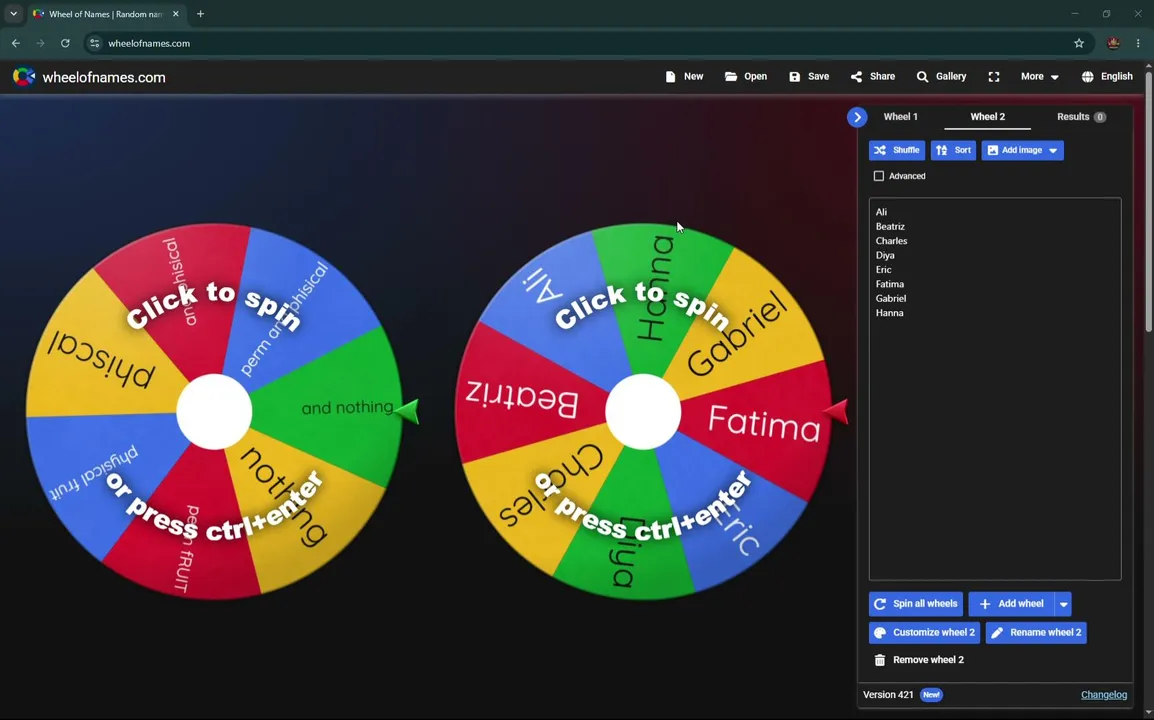The image size is (1154, 720).
Task: Click the Beatriz slice on right wheel
Action: (523, 401)
